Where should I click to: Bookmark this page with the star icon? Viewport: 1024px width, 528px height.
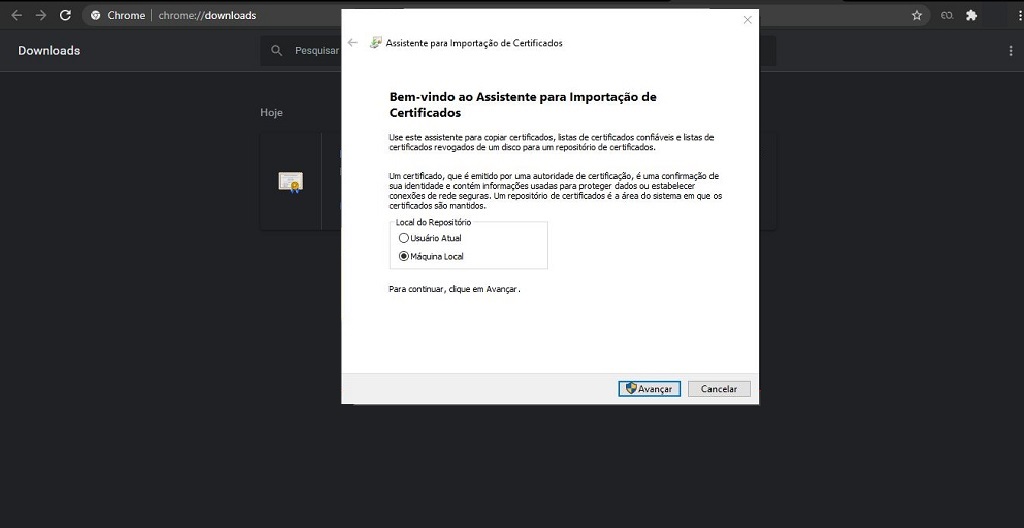point(916,15)
